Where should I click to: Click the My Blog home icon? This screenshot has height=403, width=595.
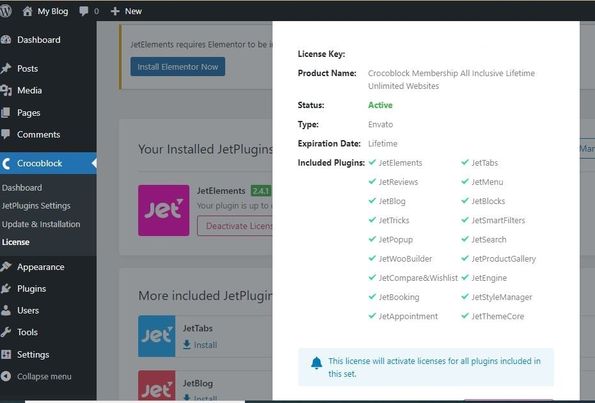click(x=27, y=11)
